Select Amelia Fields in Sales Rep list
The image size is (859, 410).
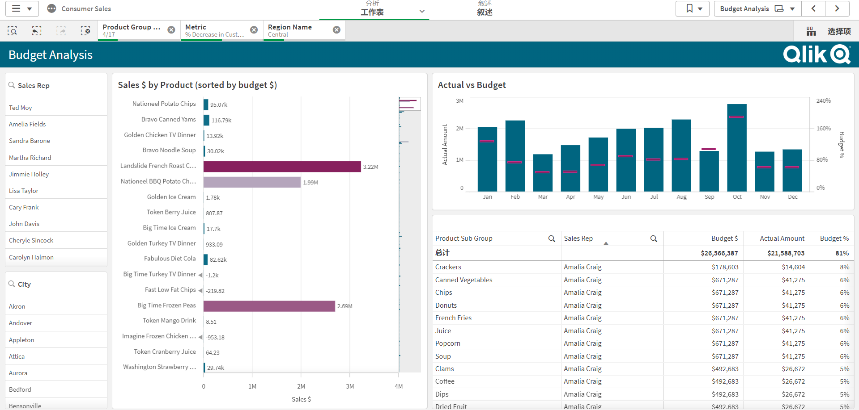(x=56, y=124)
